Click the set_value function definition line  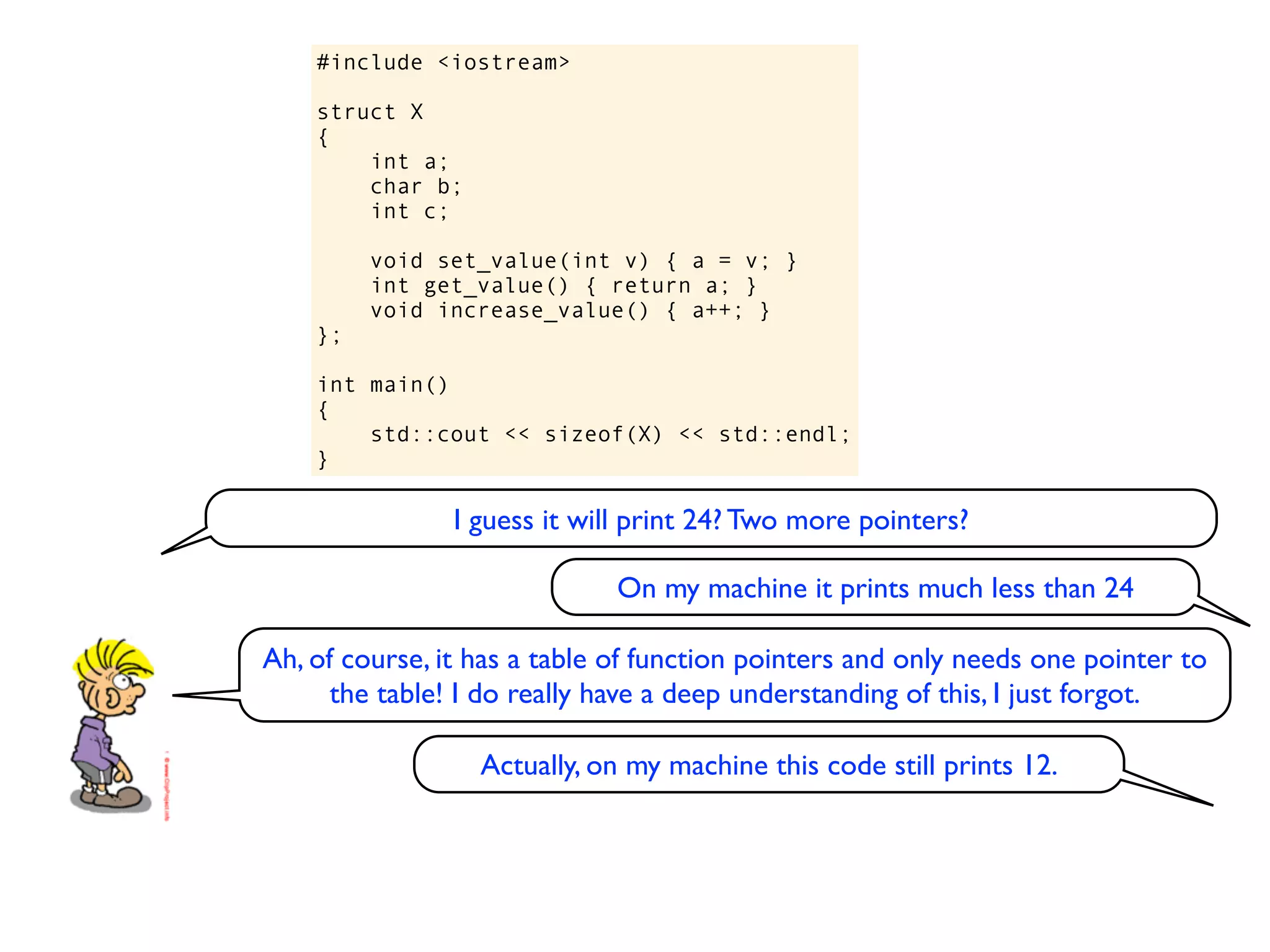coord(583,261)
